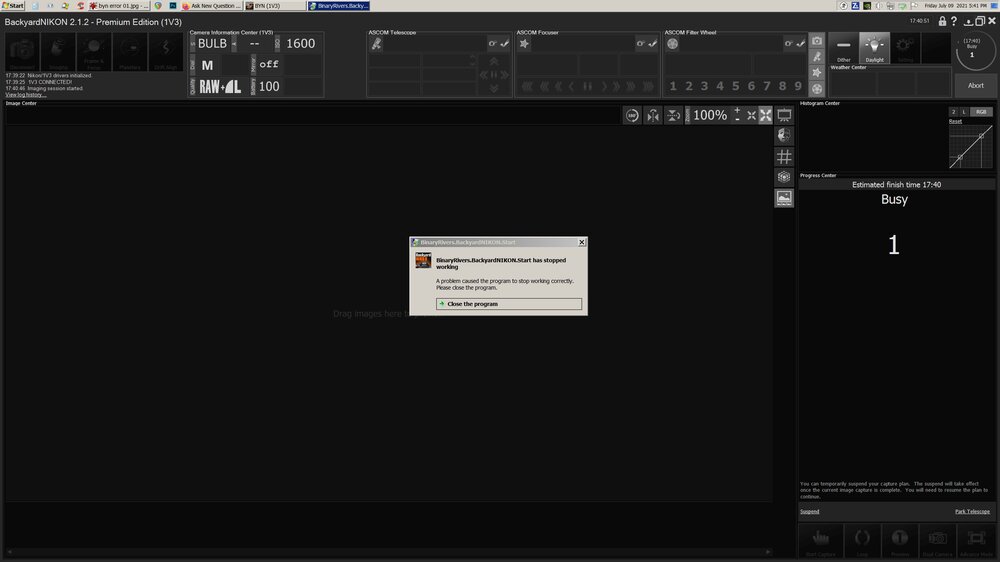
Task: Click the 100% zoom value
Action: pos(710,115)
